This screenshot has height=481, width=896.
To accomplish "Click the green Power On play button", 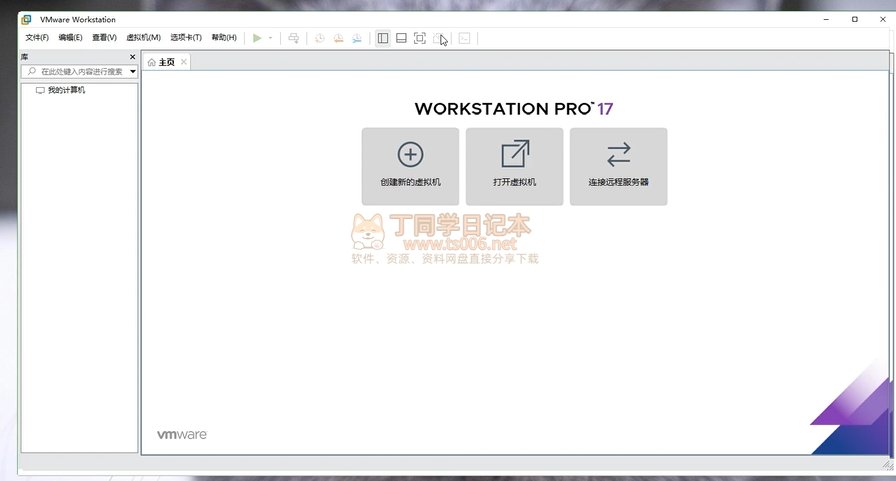I will (x=257, y=38).
